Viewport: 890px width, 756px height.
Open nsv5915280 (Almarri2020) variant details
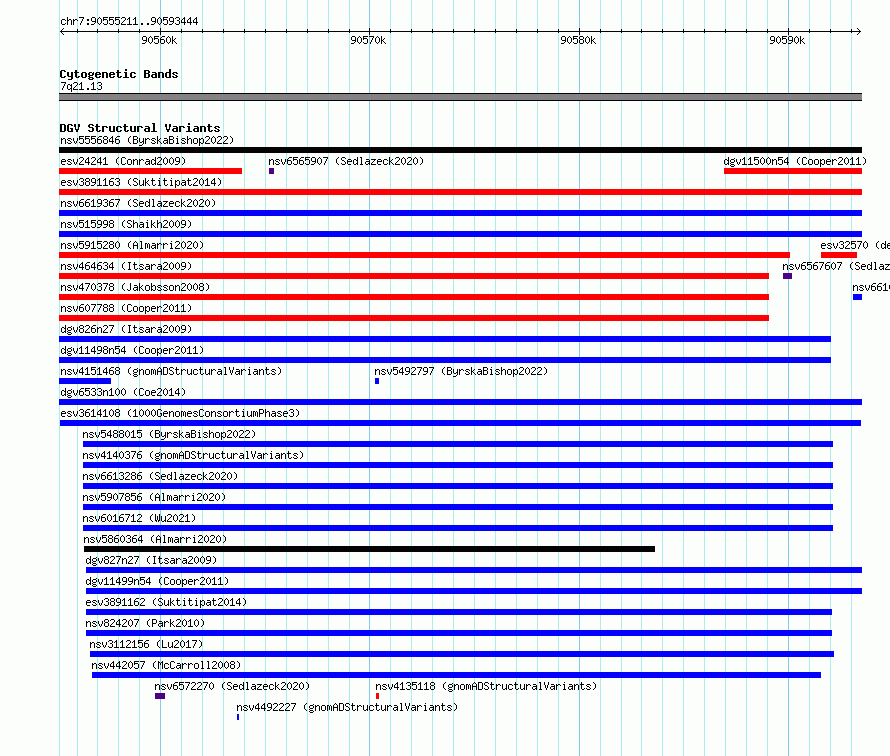[x=132, y=245]
